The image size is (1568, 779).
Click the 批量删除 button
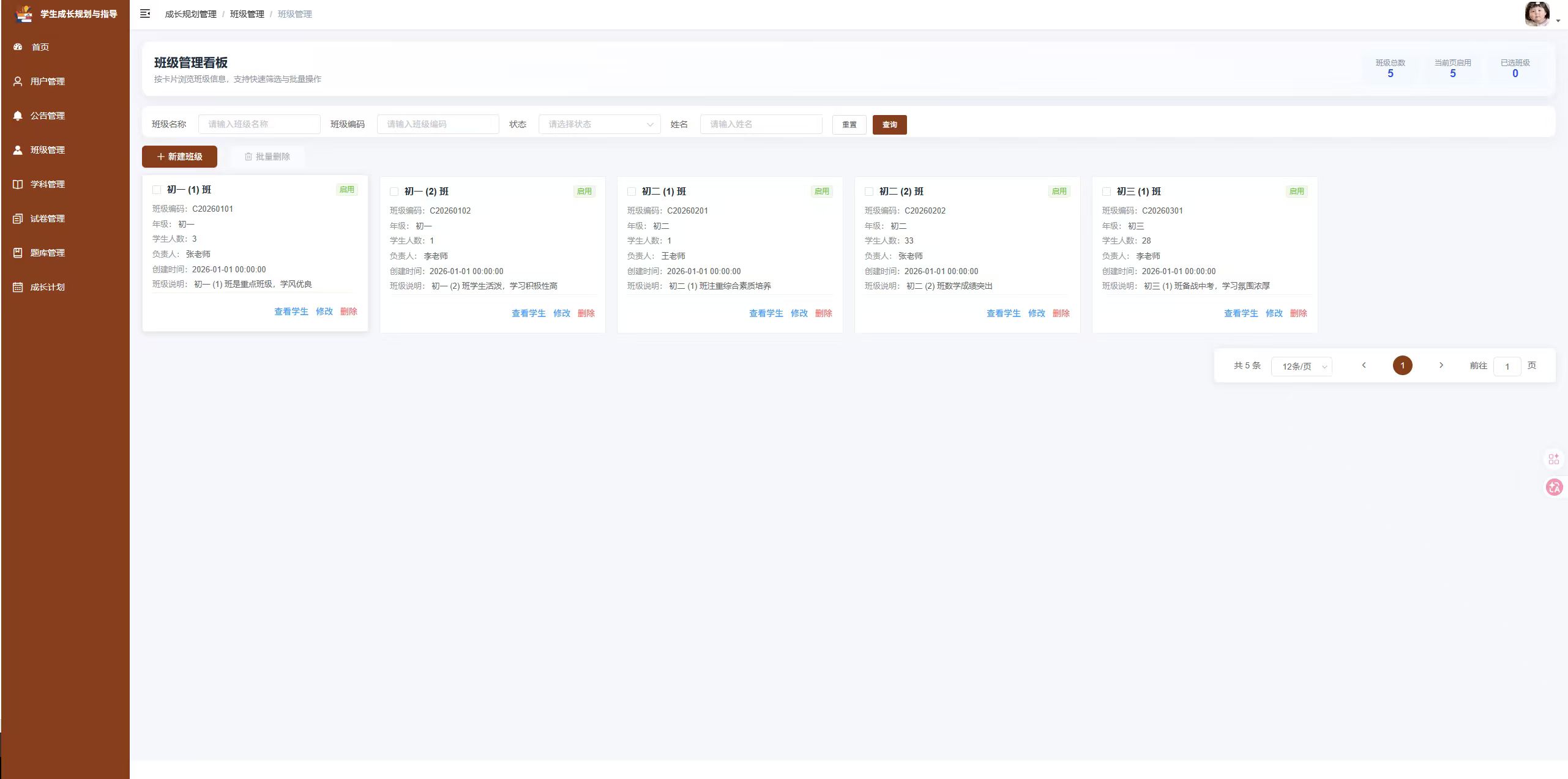tap(267, 157)
